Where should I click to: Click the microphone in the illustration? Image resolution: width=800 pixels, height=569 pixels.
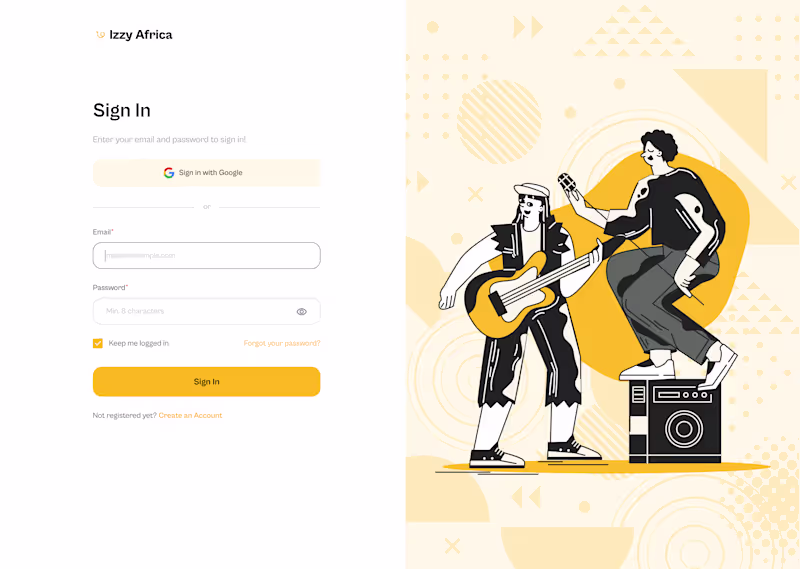pyautogui.click(x=567, y=185)
